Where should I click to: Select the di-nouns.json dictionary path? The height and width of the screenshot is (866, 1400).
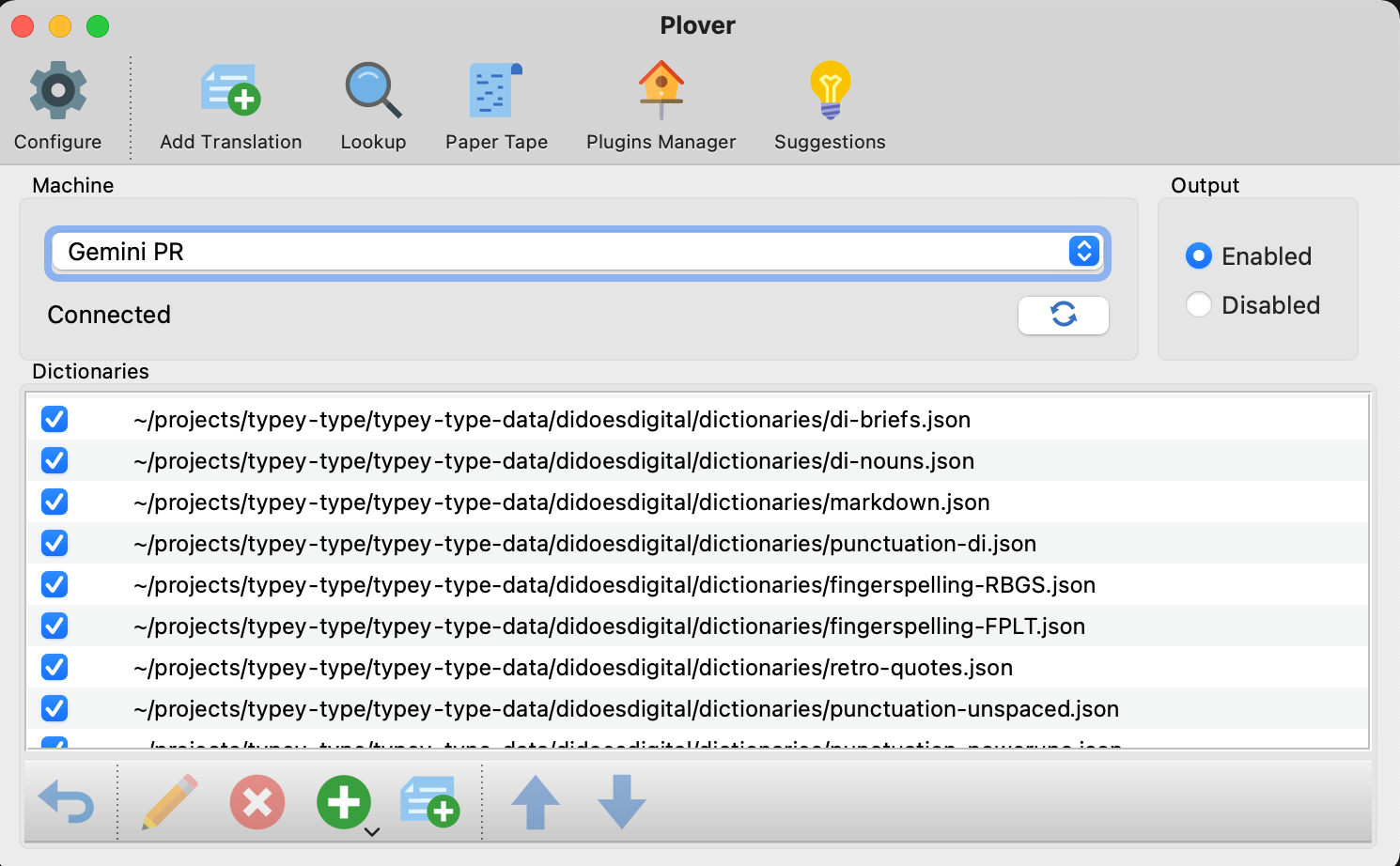click(554, 461)
